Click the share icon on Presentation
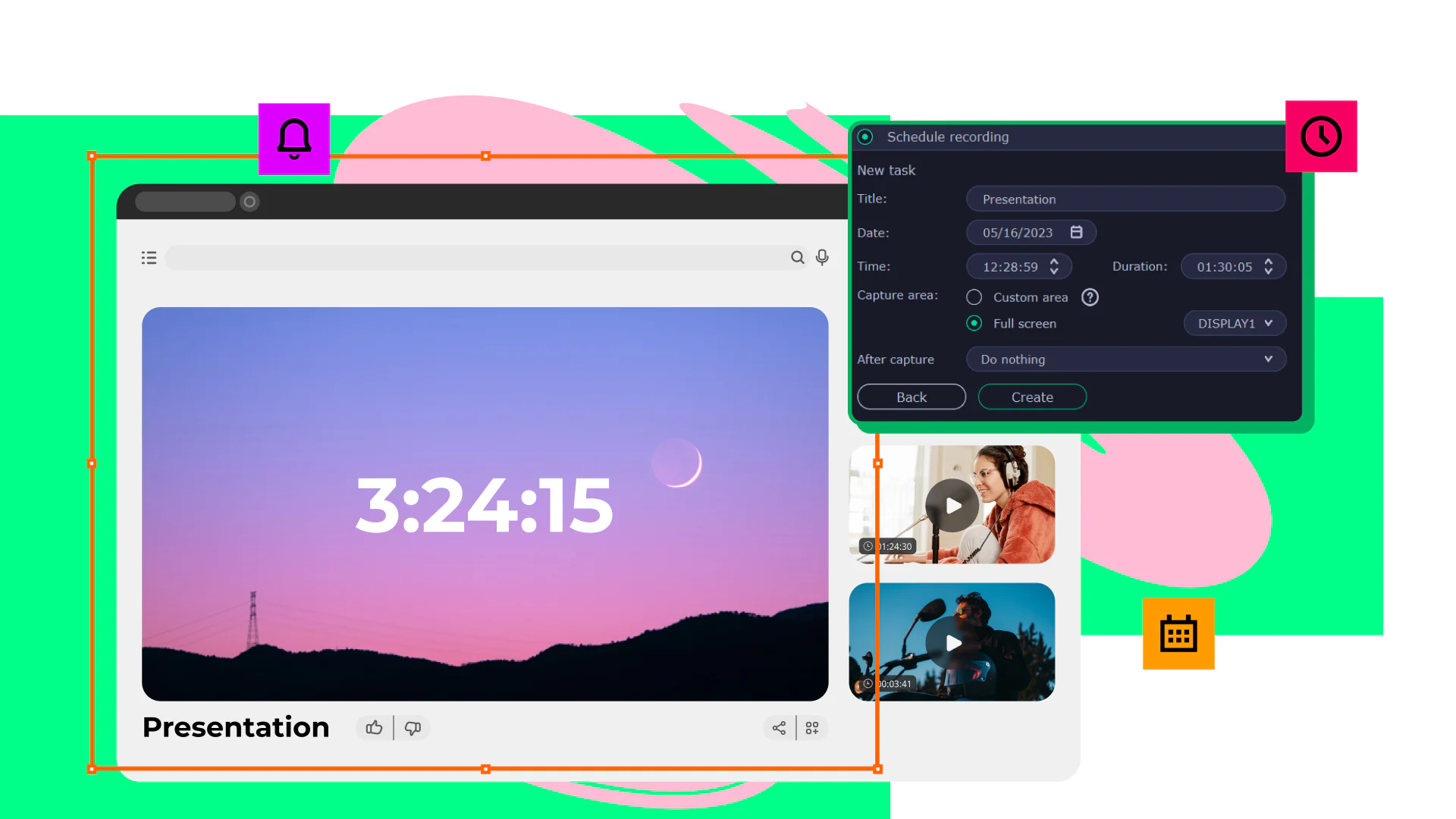The height and width of the screenshot is (819, 1456). [x=779, y=728]
